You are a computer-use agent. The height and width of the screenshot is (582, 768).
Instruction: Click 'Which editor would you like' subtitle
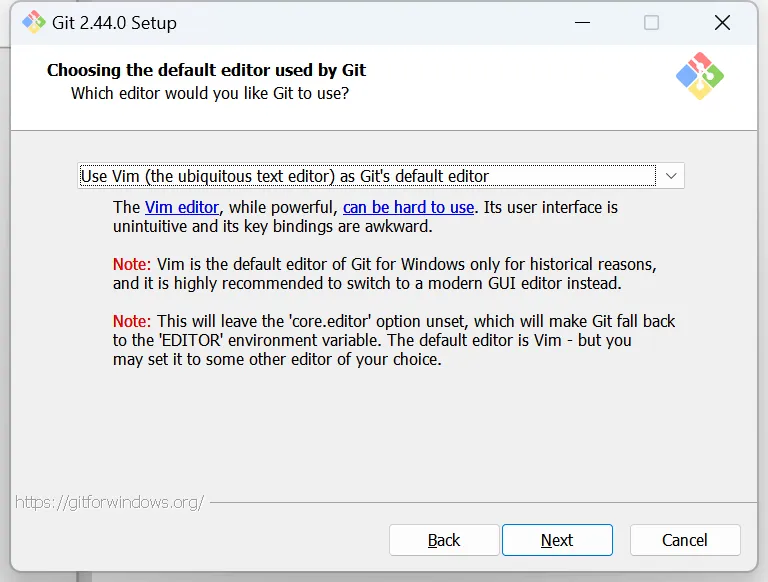(x=210, y=93)
